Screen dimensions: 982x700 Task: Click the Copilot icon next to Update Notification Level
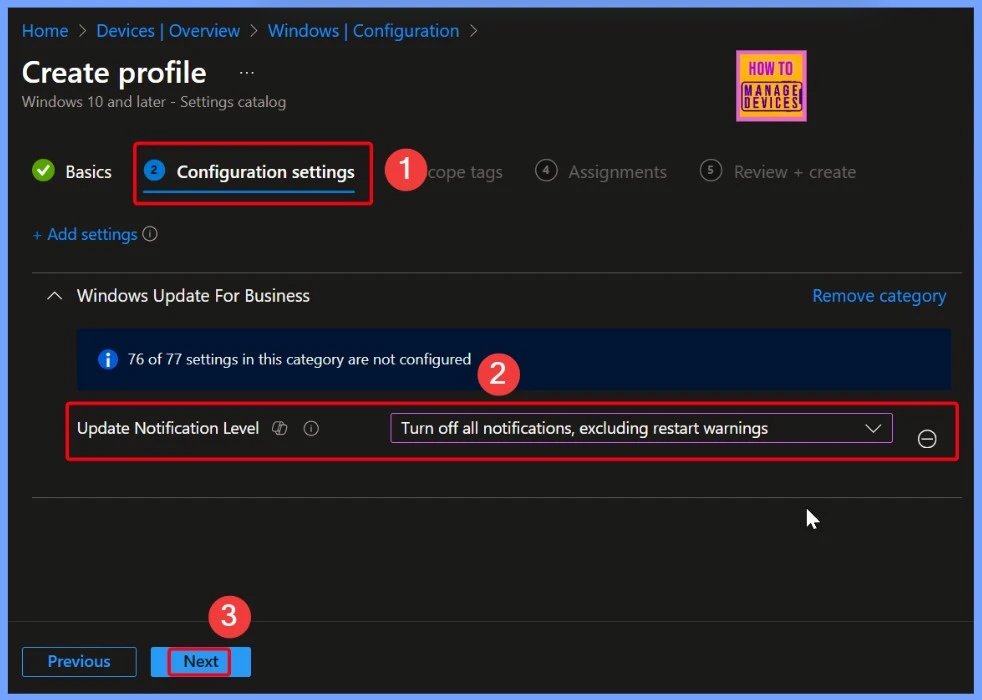pos(279,428)
